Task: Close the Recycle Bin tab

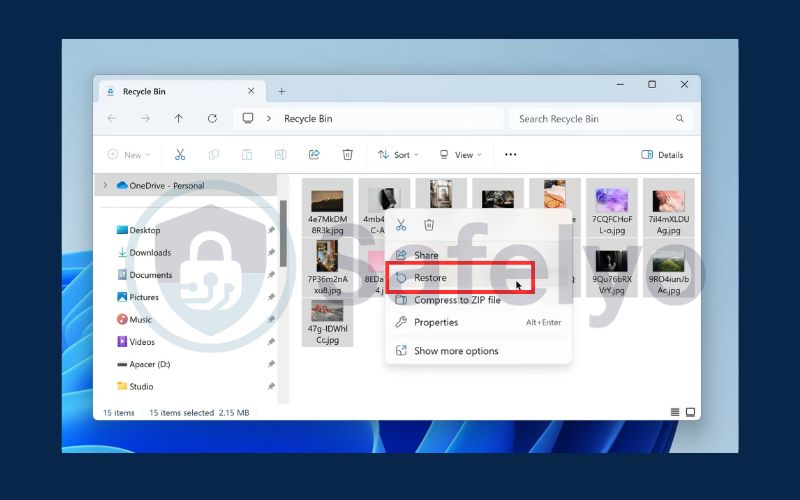Action: point(251,91)
